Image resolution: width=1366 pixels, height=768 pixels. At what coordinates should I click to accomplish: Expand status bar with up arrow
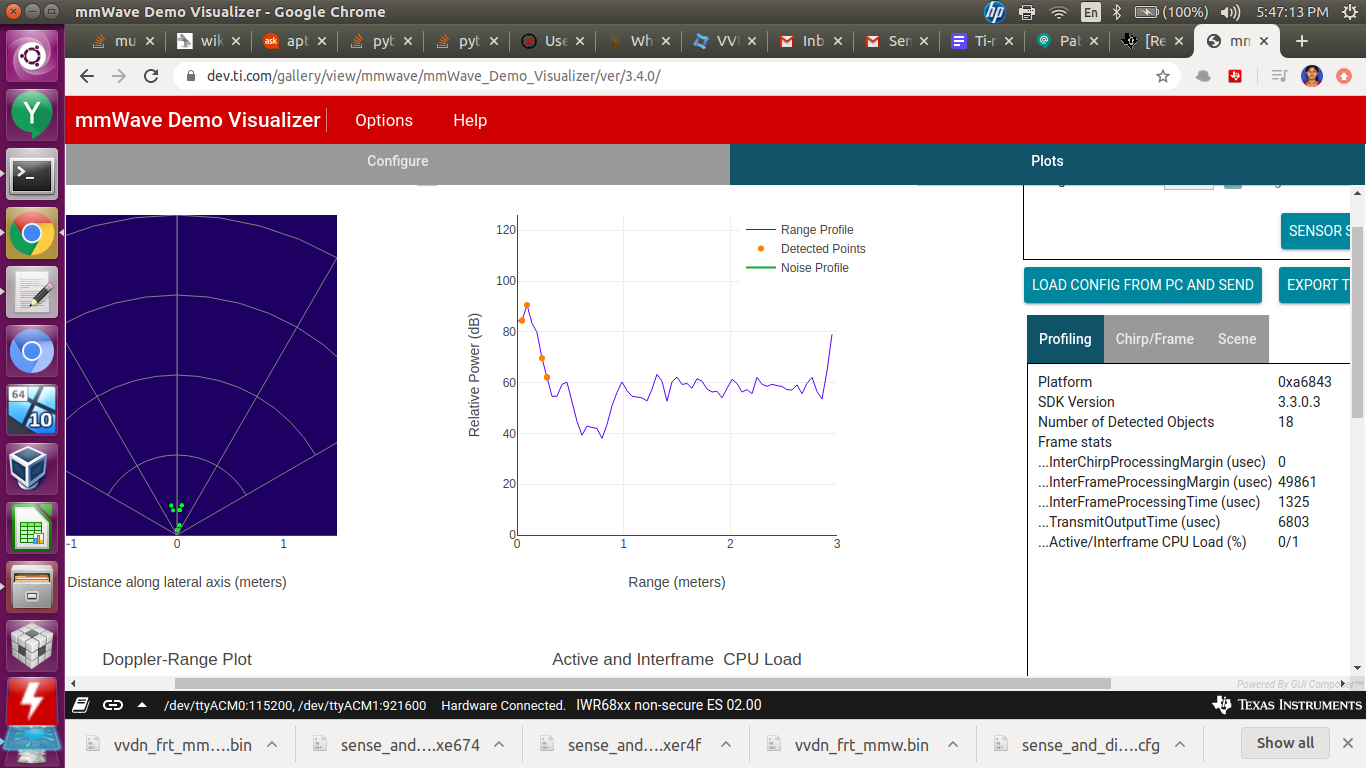(x=142, y=705)
